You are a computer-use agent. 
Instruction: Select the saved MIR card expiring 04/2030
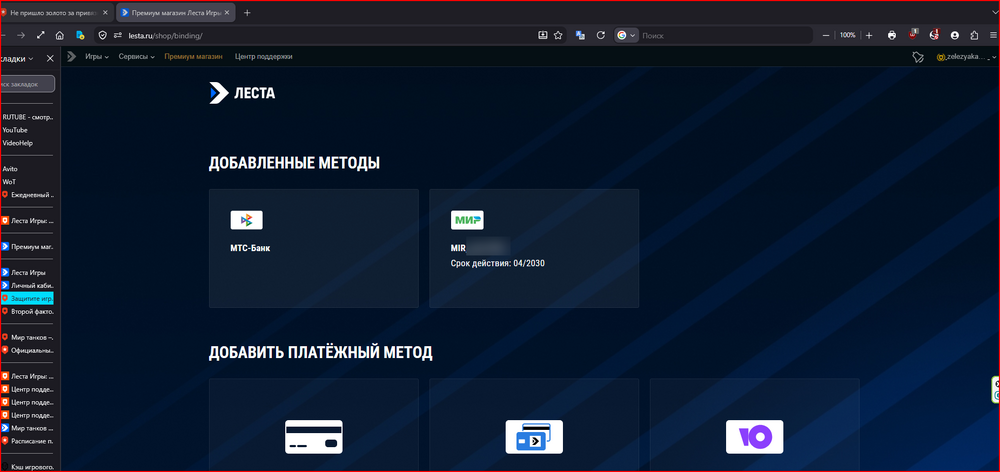[534, 248]
